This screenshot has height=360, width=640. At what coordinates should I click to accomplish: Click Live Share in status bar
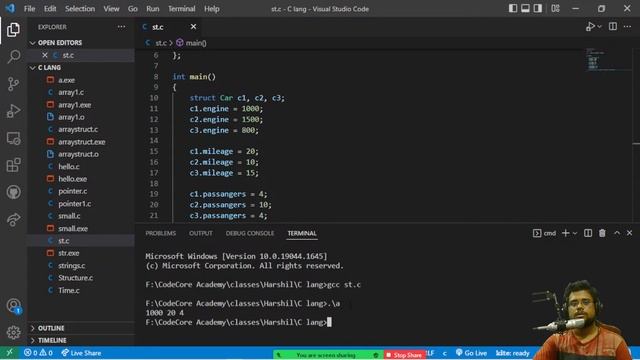pos(81,353)
